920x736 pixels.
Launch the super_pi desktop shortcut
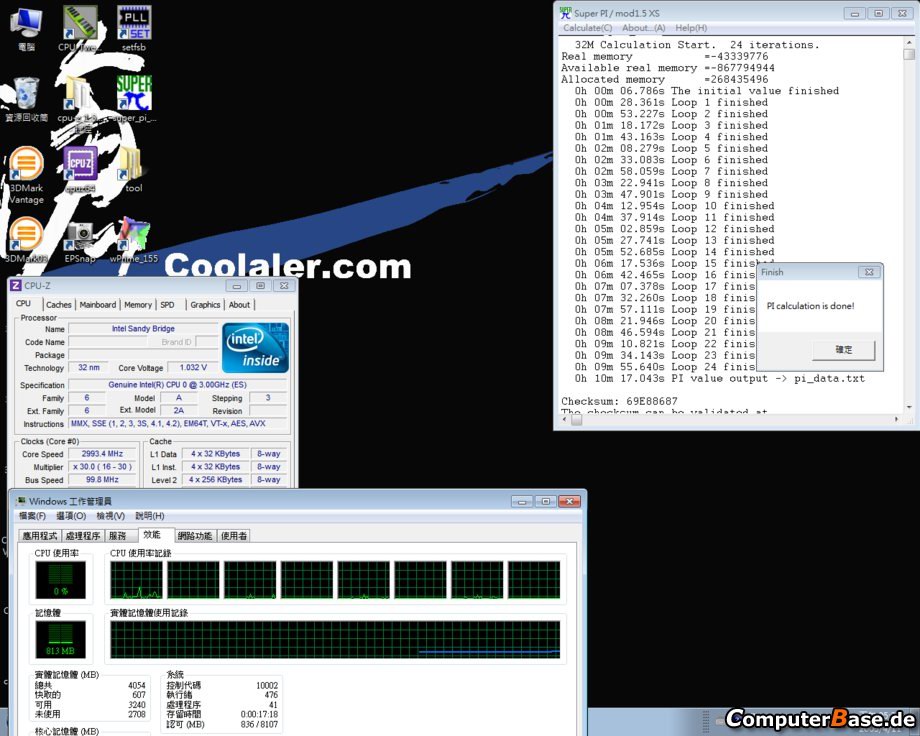tap(134, 94)
